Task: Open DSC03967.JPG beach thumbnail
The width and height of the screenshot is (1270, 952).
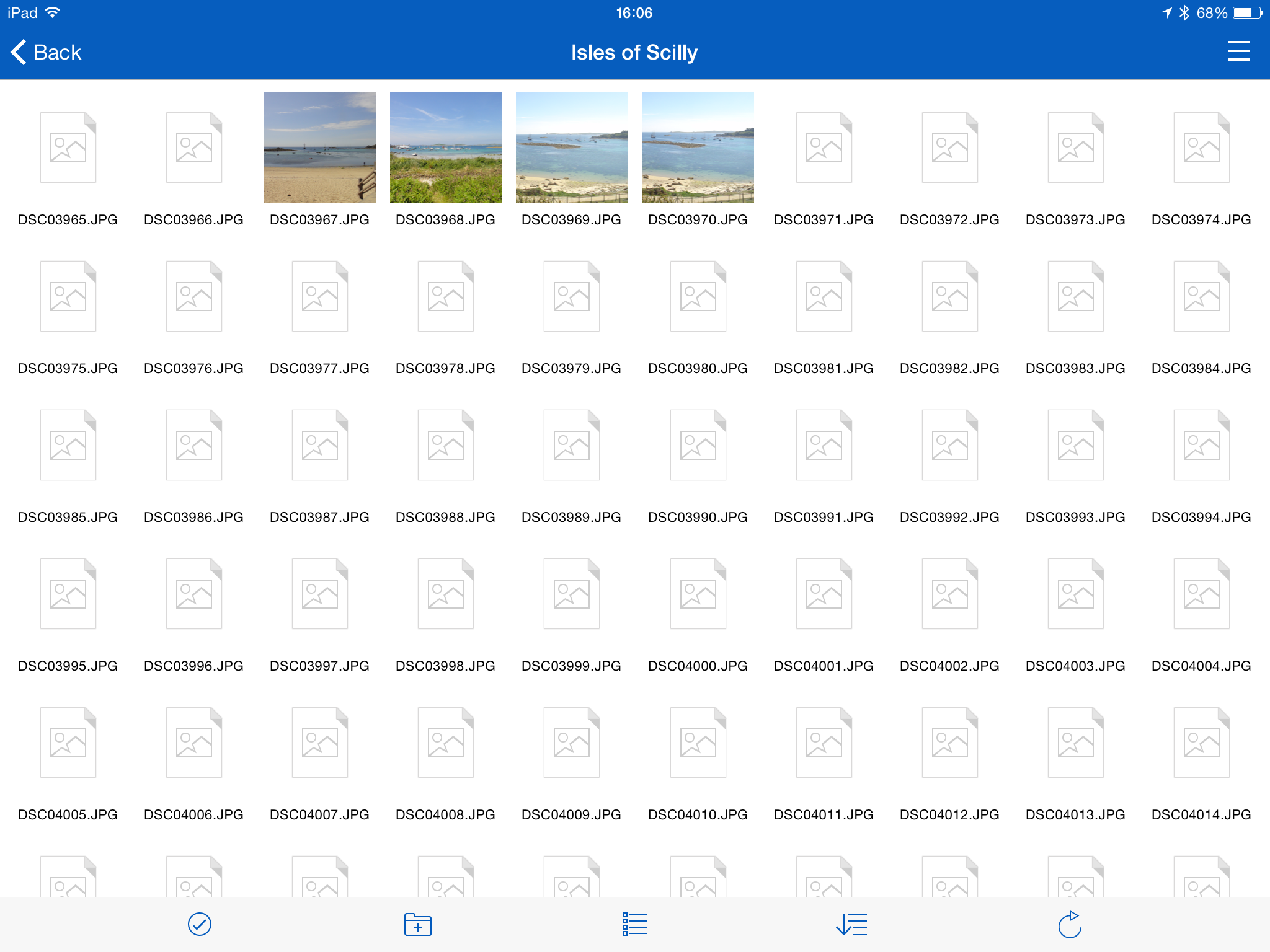Action: 320,148
